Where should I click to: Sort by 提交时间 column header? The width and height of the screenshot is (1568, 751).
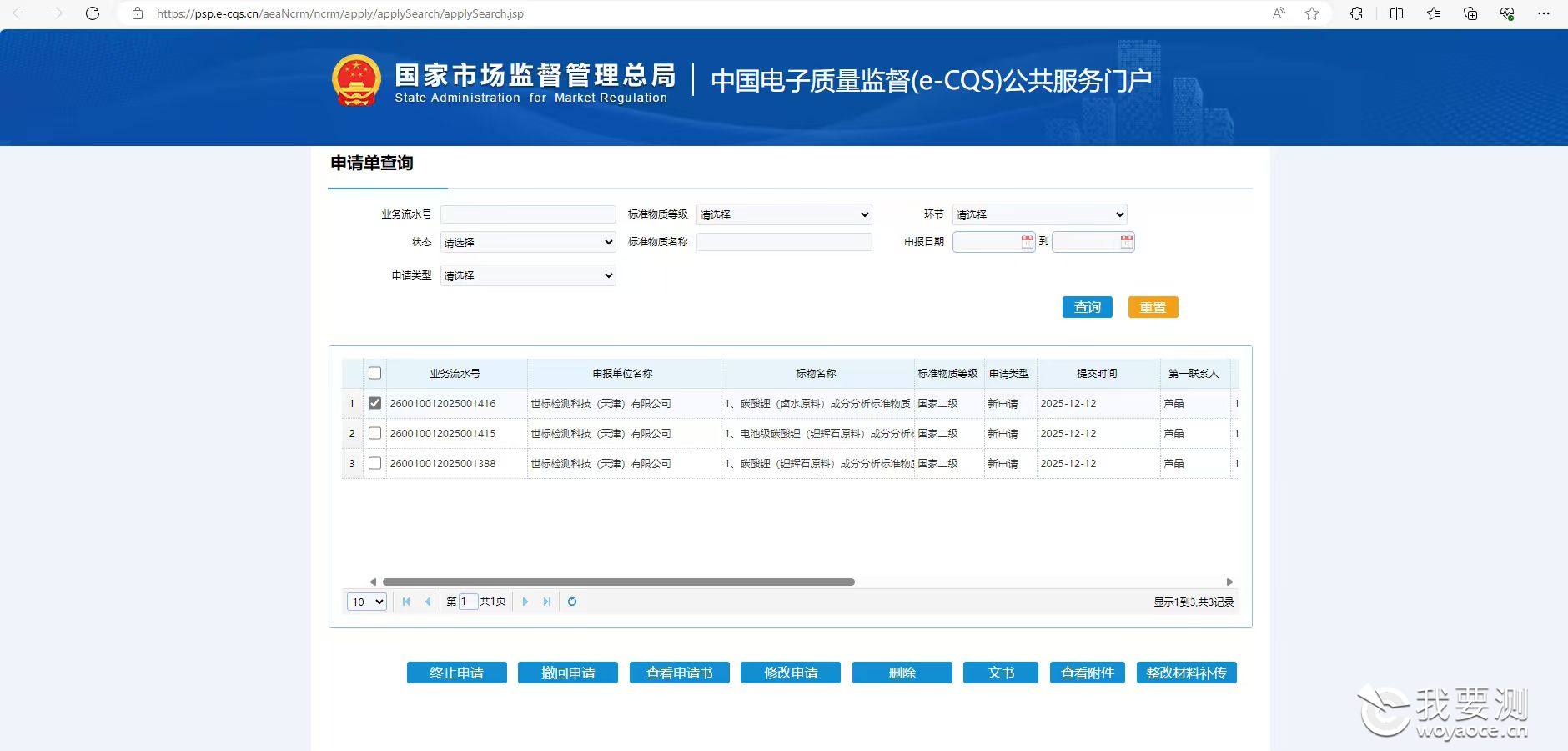coord(1098,374)
